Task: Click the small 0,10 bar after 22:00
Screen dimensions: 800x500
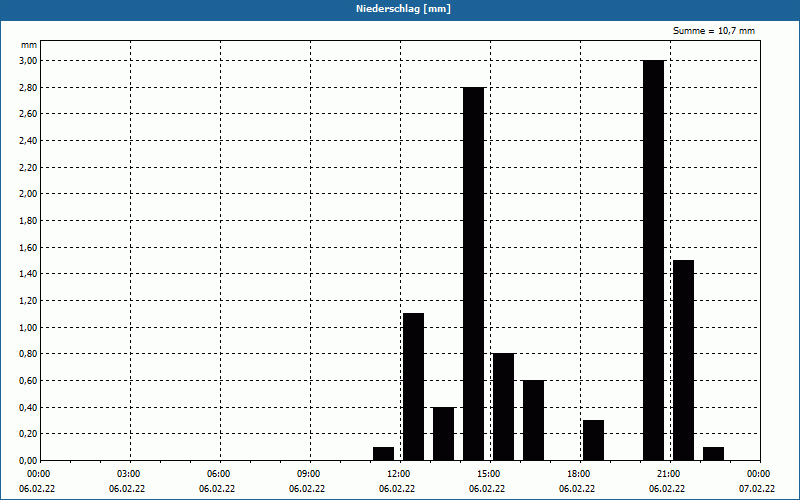Action: point(714,454)
